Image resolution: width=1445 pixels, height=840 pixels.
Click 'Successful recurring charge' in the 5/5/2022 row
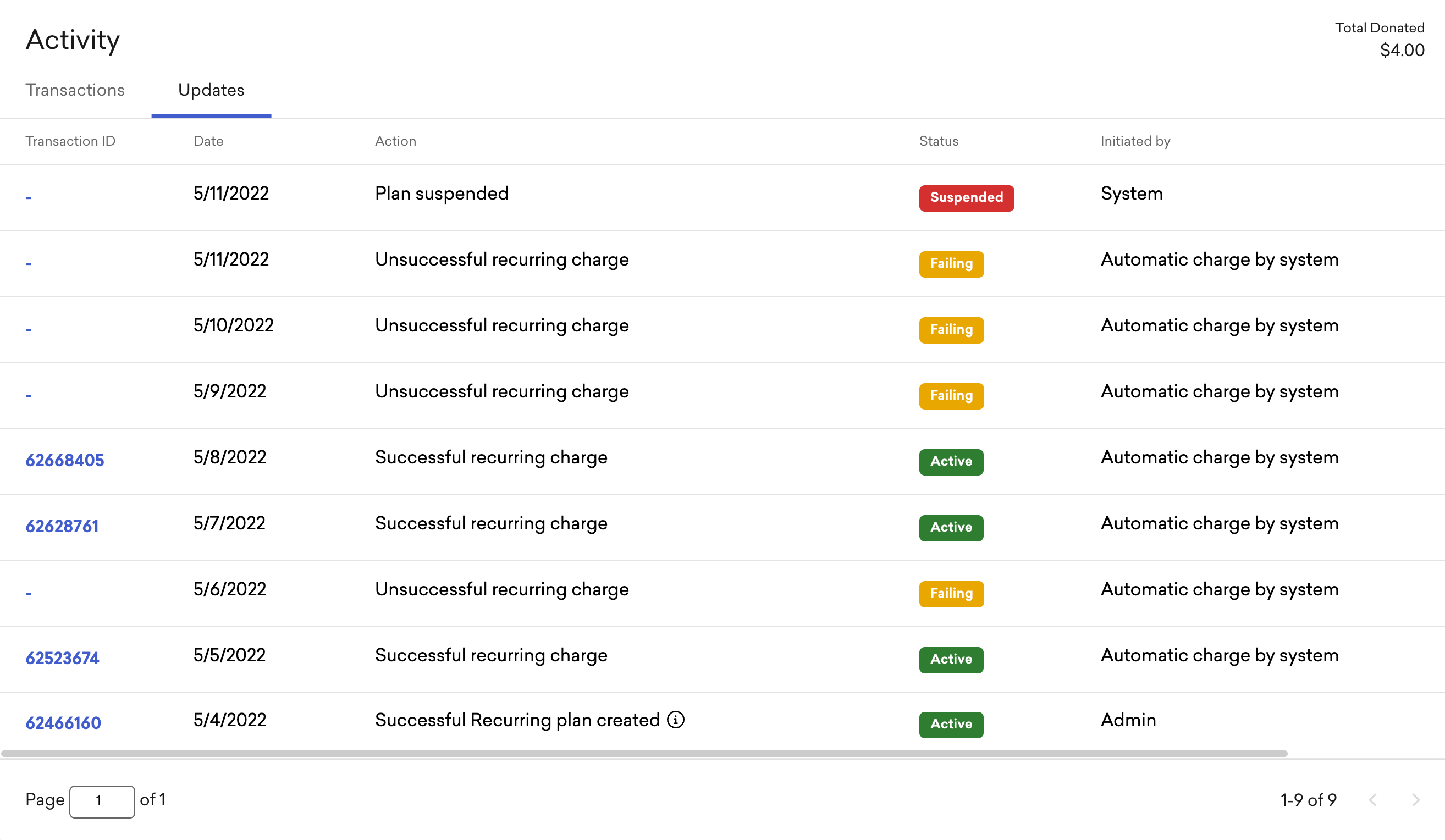[x=491, y=655]
